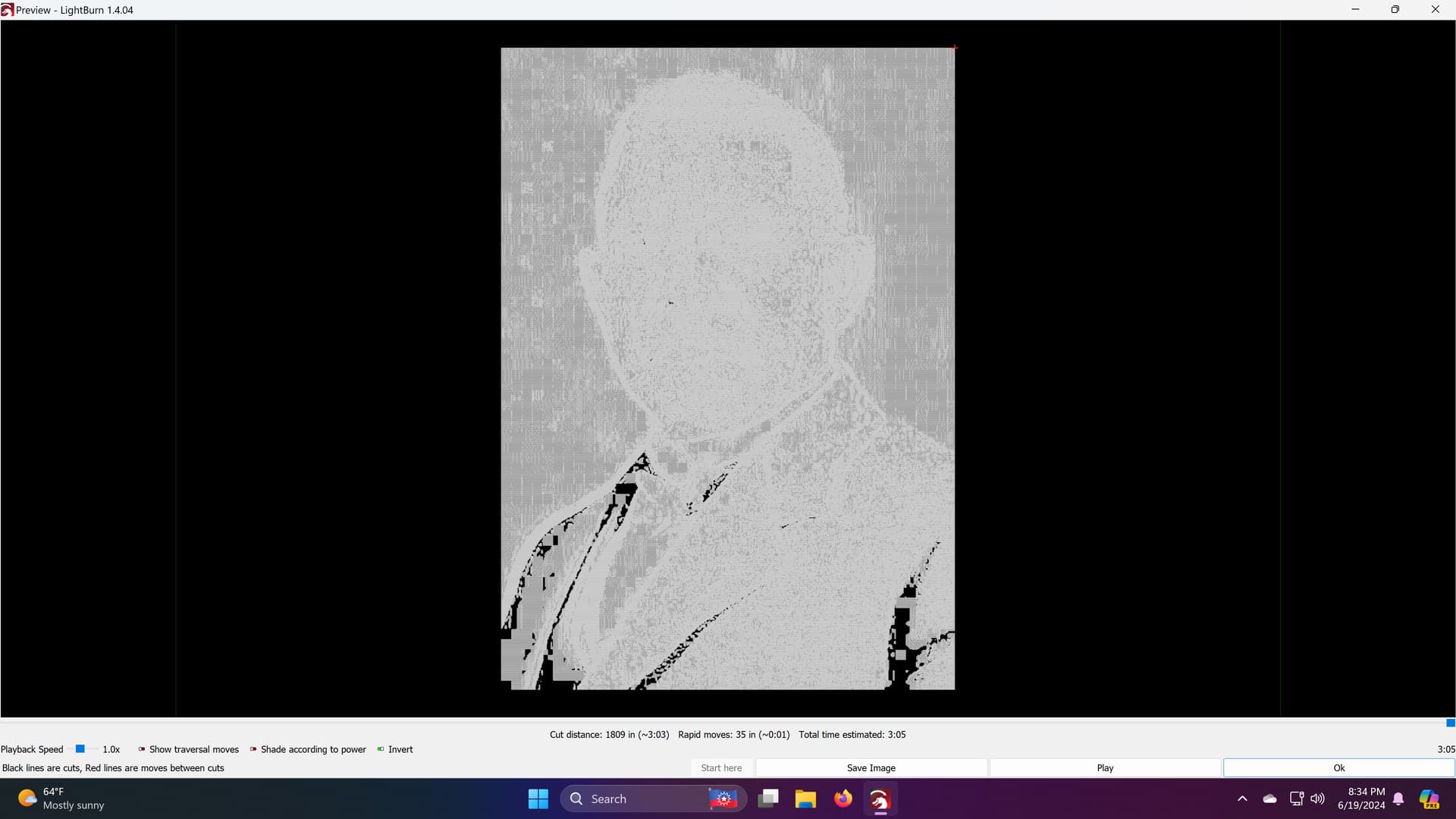Expand hidden system tray icons
The height and width of the screenshot is (819, 1456).
[1242, 798]
